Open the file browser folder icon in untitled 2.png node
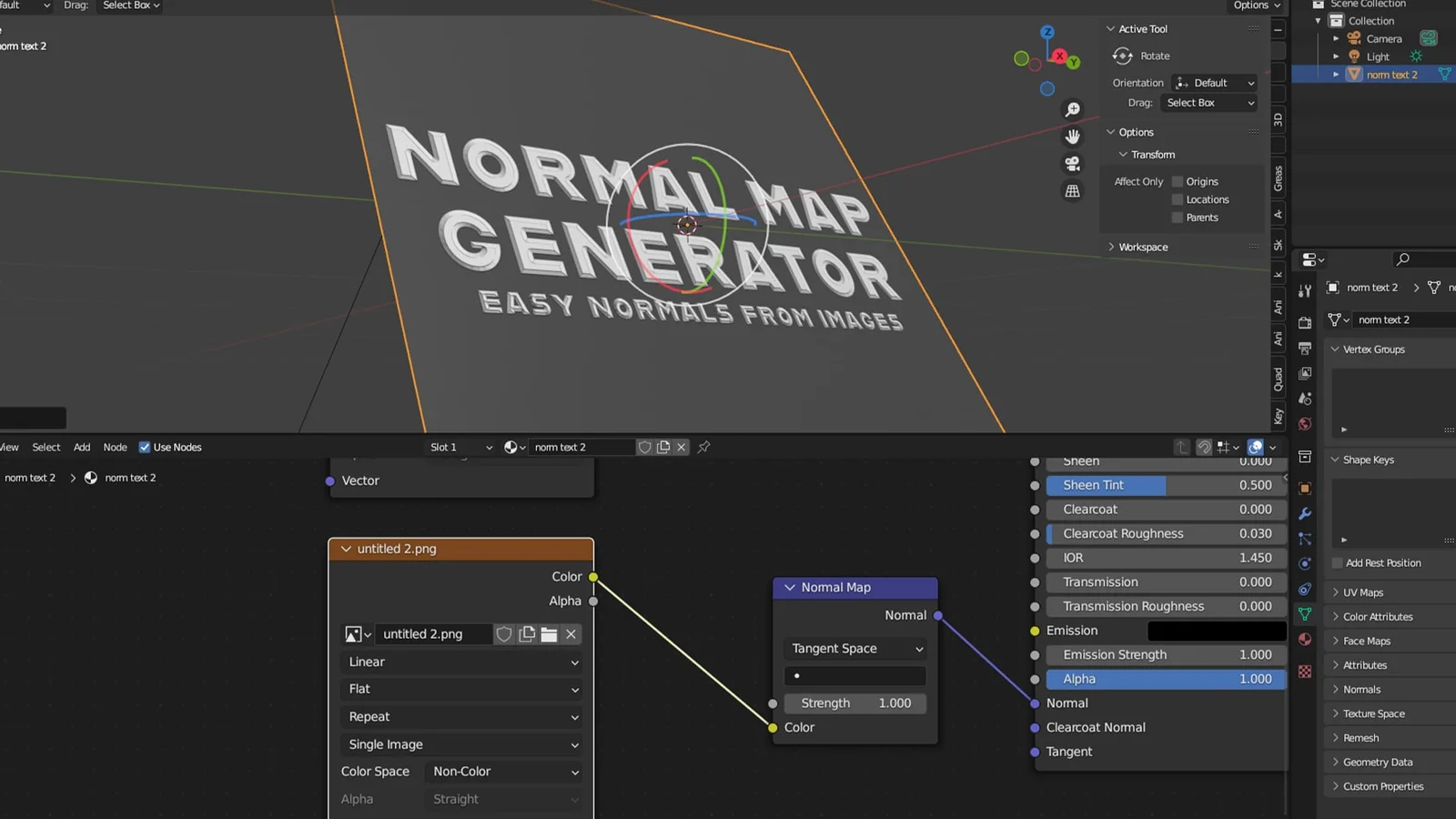The width and height of the screenshot is (1456, 819). [549, 633]
